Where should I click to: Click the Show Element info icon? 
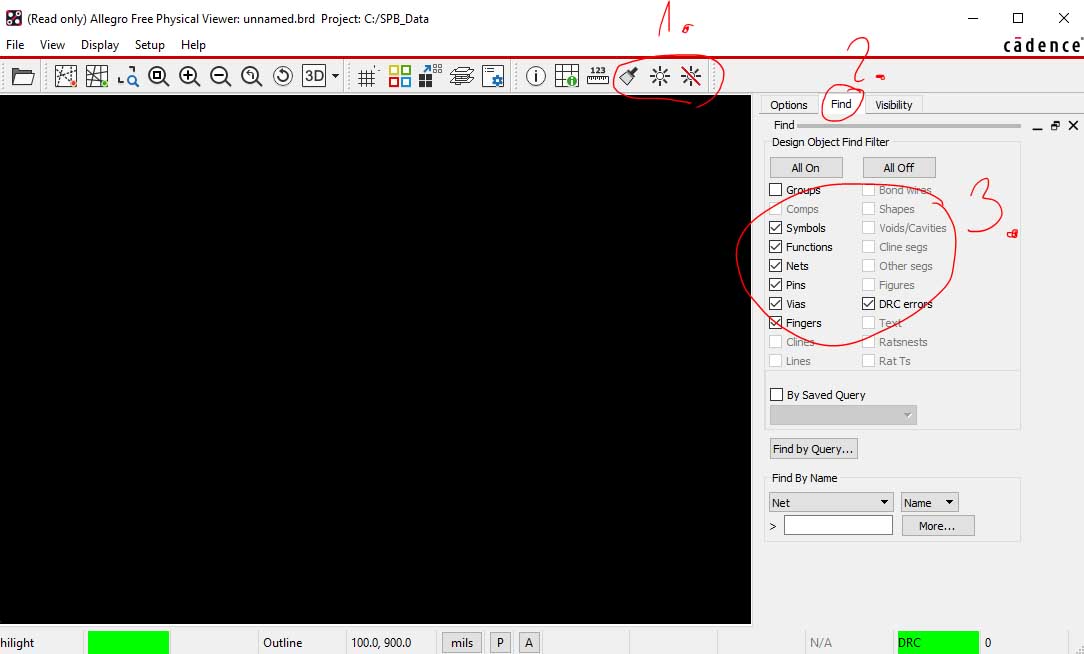pos(536,76)
